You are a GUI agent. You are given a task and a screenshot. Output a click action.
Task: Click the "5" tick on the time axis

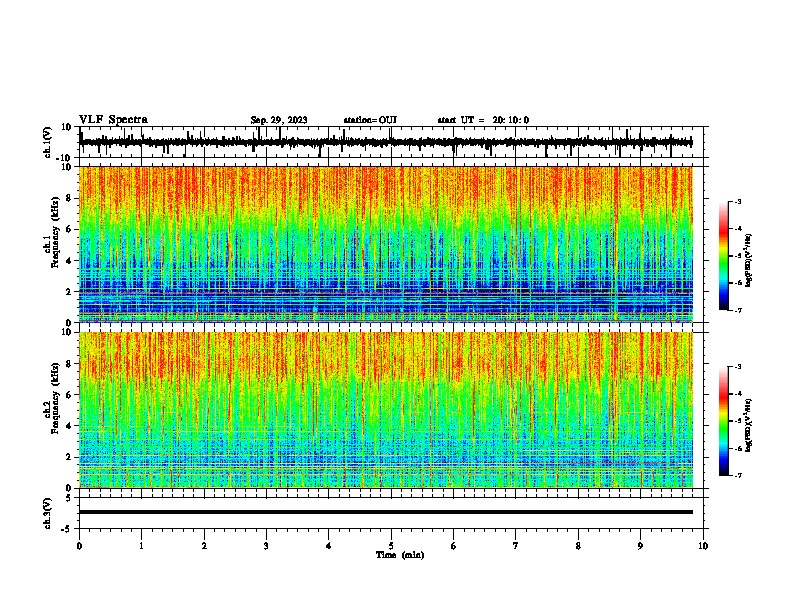click(x=391, y=546)
